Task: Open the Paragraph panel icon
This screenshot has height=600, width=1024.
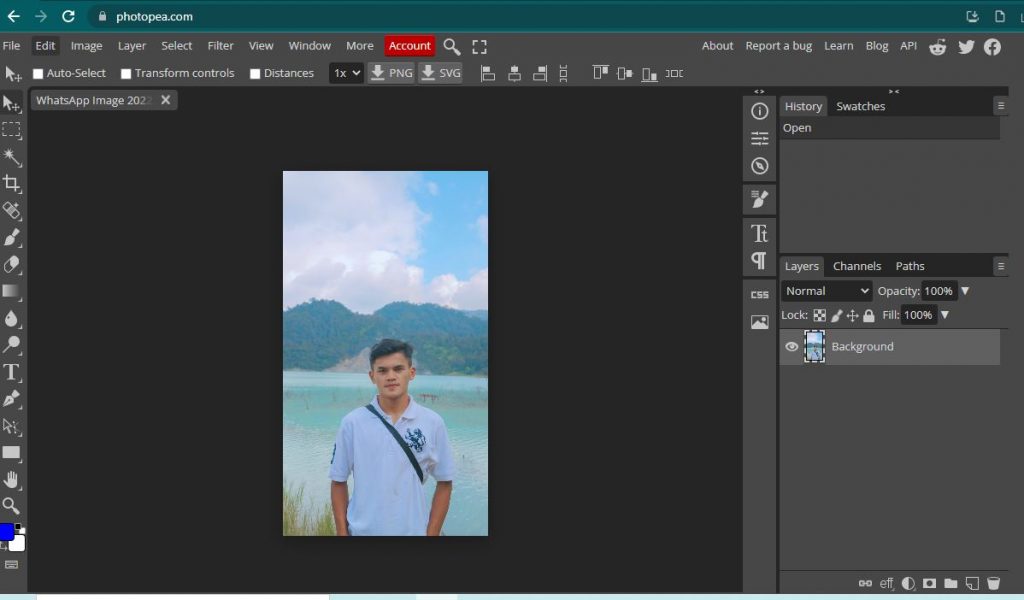Action: point(760,261)
